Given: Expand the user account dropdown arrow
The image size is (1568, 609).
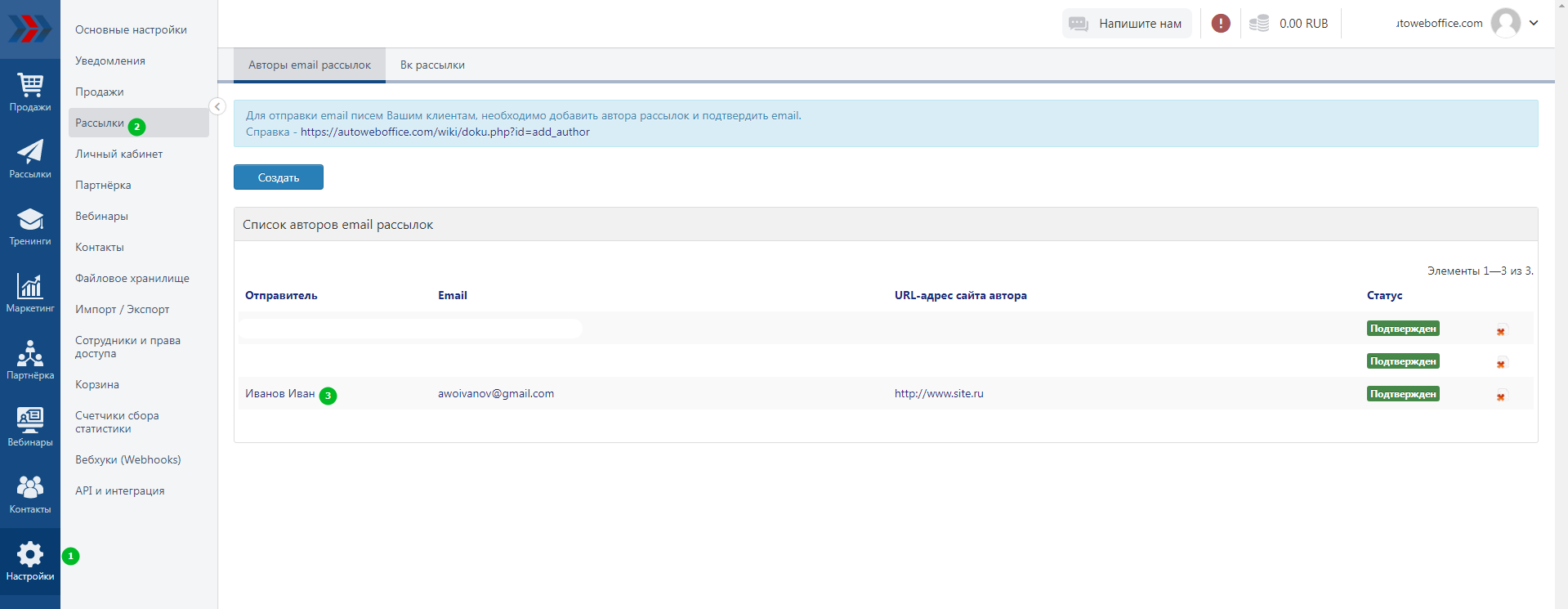Looking at the screenshot, I should [x=1534, y=23].
